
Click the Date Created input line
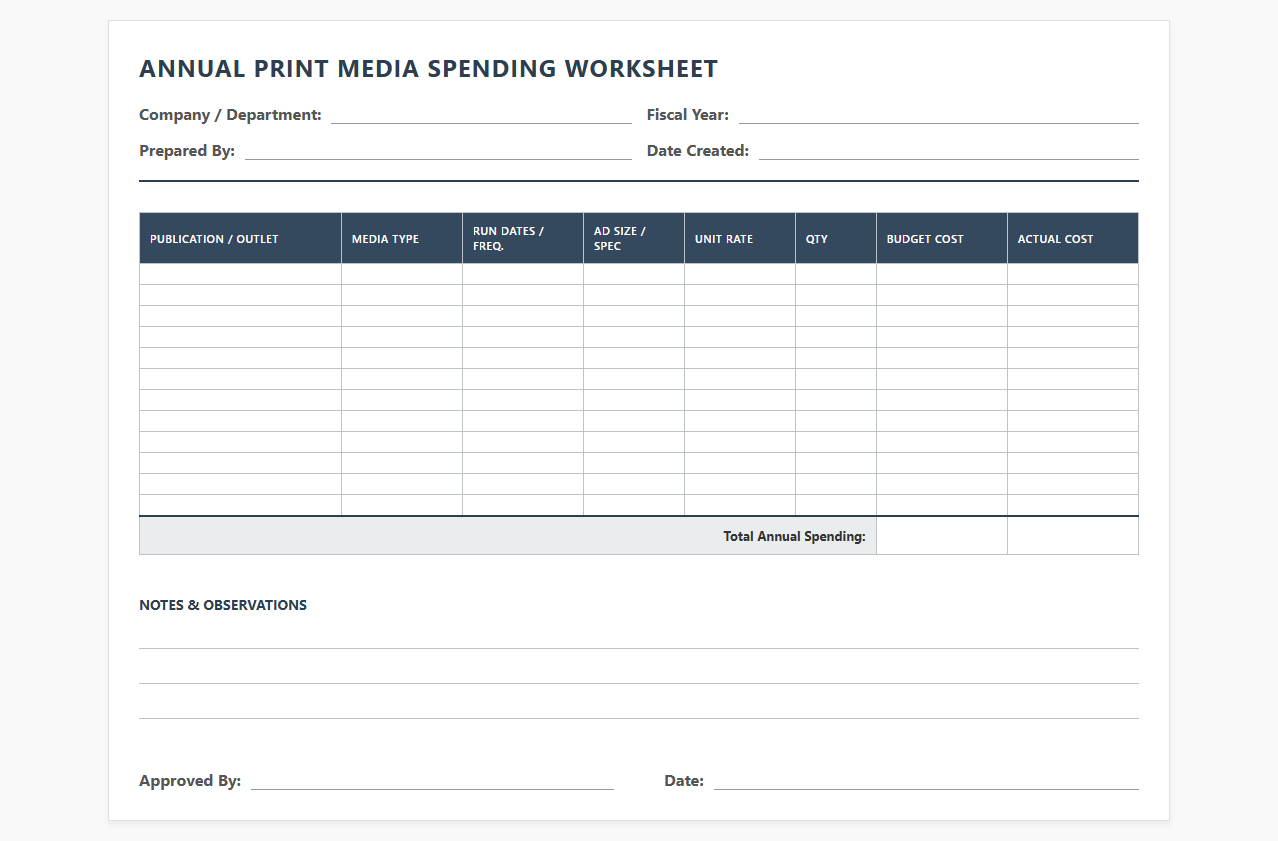point(949,151)
